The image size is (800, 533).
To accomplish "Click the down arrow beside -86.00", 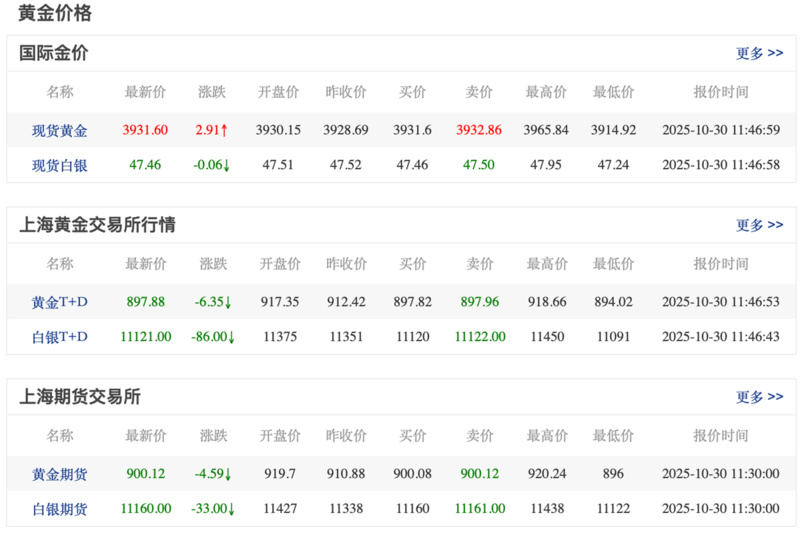I will 232,337.
